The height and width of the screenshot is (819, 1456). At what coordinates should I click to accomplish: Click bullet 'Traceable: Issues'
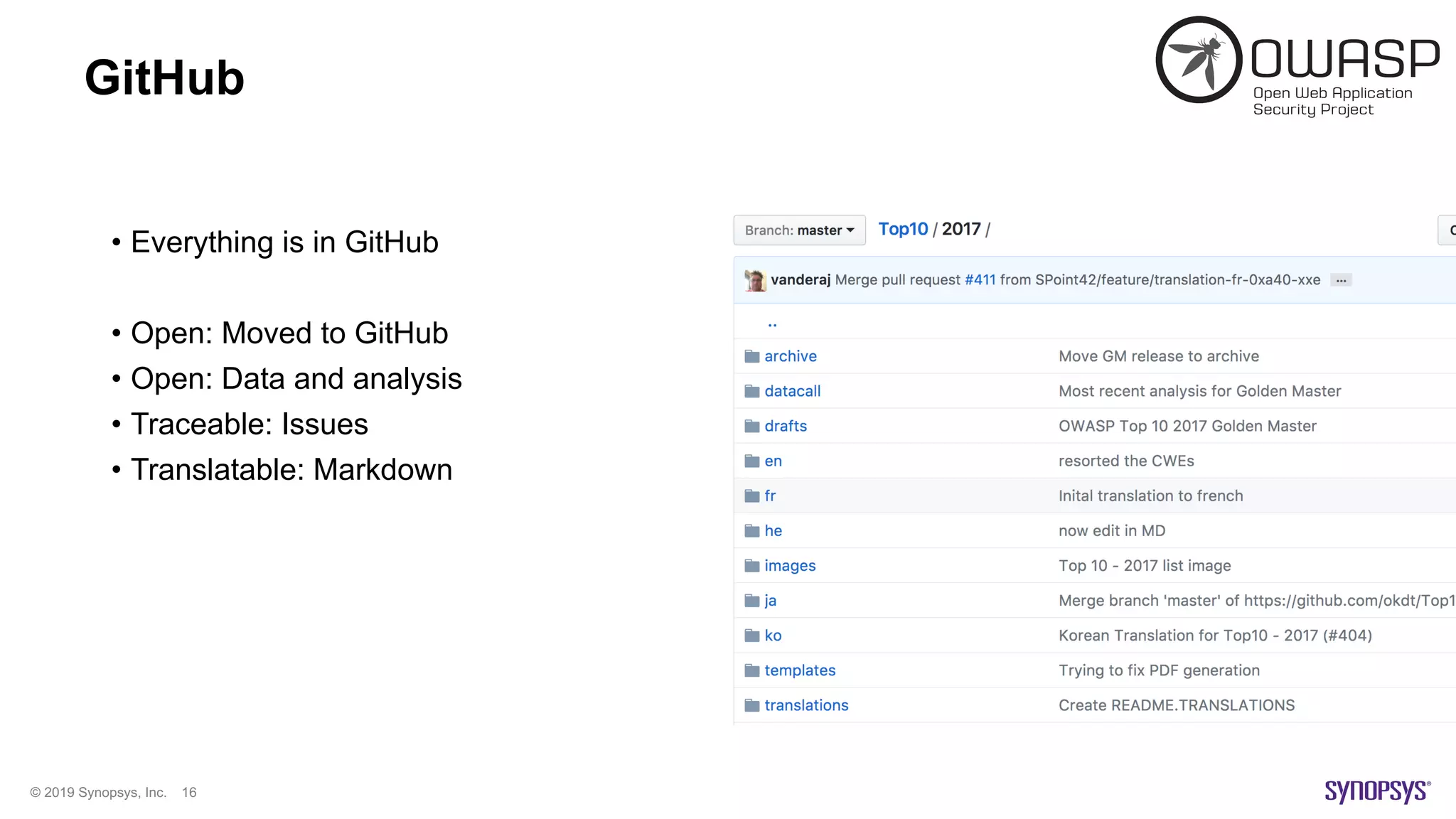point(250,424)
